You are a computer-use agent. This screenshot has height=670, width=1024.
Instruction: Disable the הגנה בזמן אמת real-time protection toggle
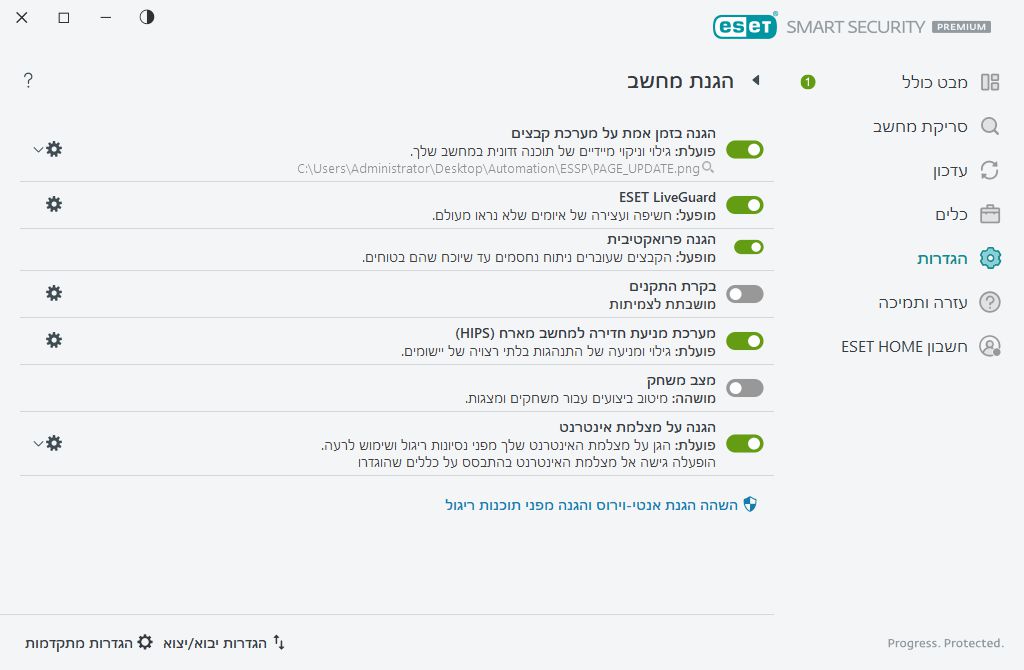pos(746,148)
